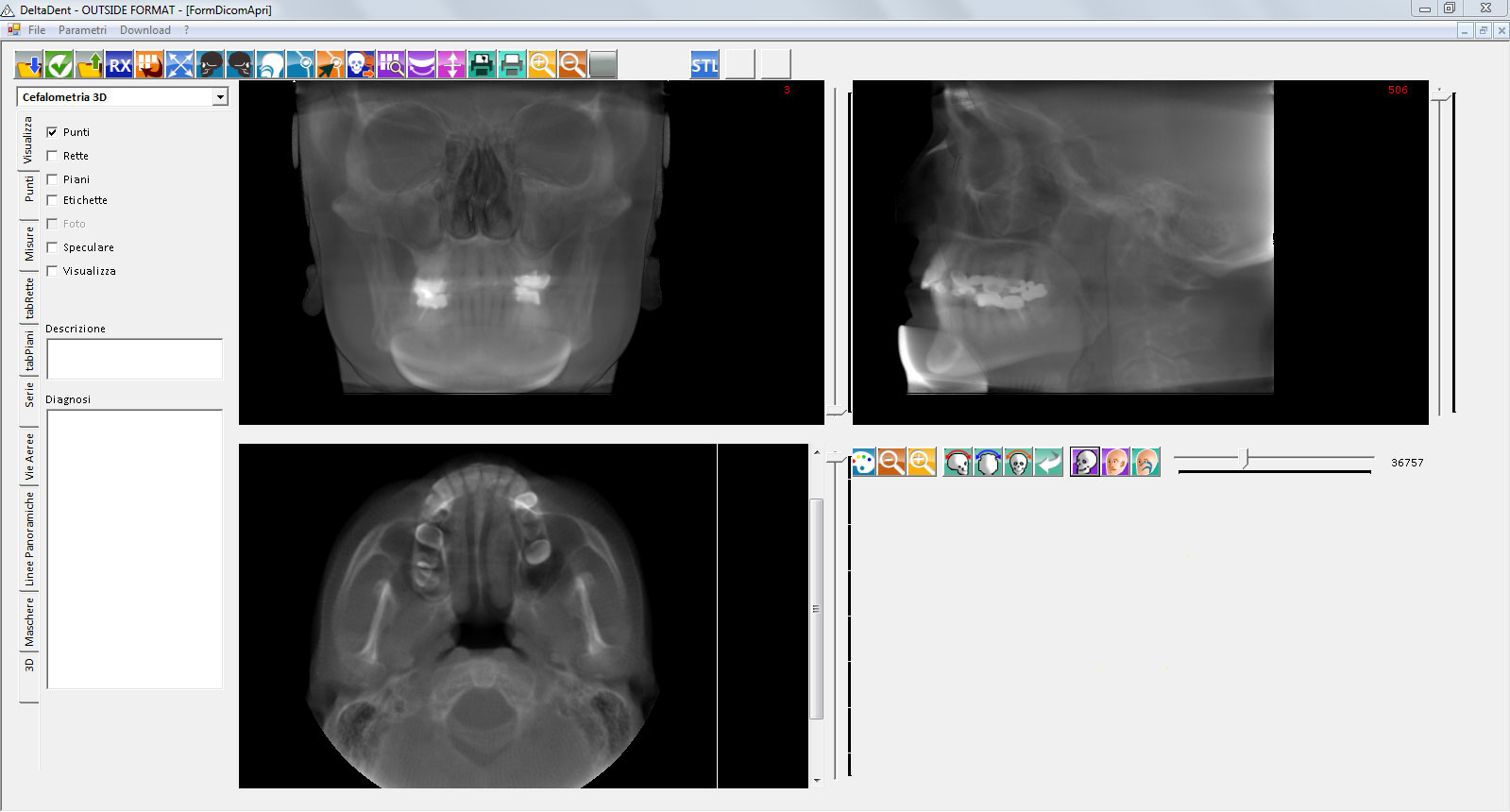This screenshot has width=1510, height=812.
Task: Click the Descrizione text field
Action: click(134, 360)
